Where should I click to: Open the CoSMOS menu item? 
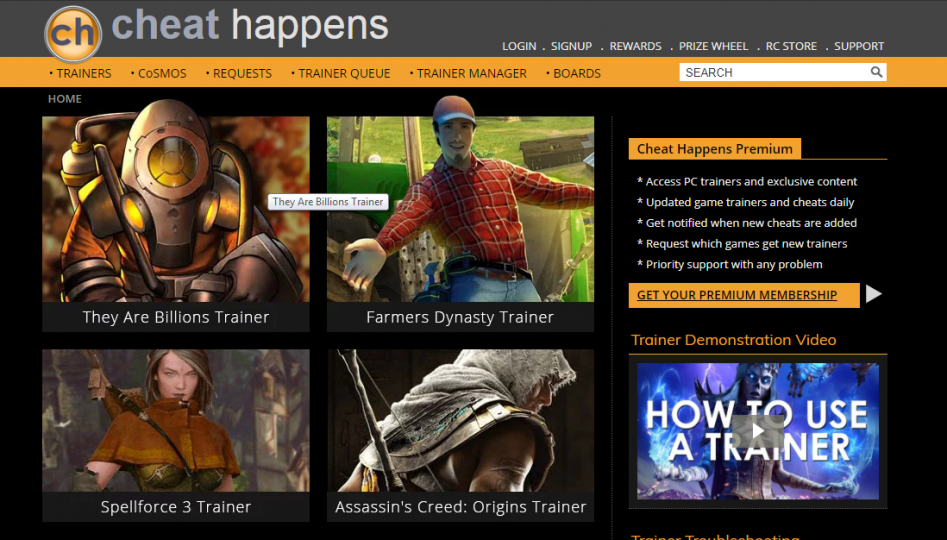pyautogui.click(x=161, y=73)
